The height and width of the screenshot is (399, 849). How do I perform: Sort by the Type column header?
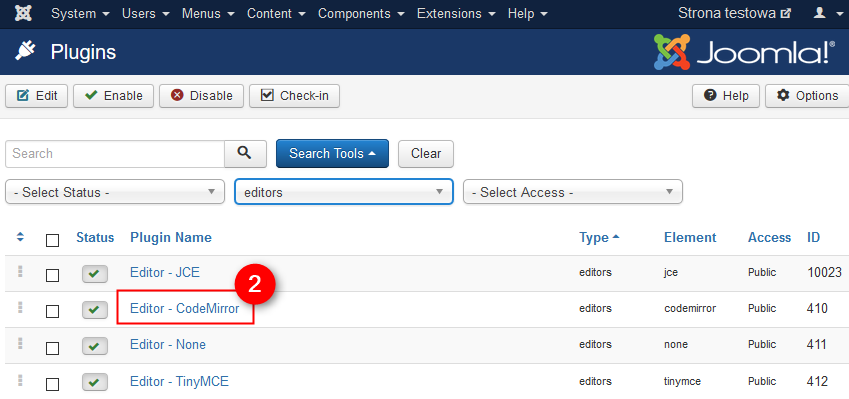pyautogui.click(x=599, y=238)
